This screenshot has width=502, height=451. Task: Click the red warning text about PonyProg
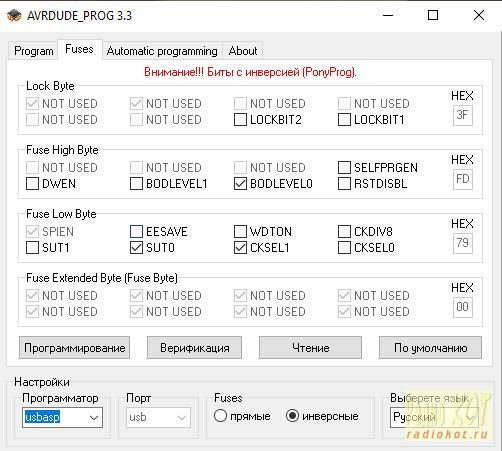tap(250, 72)
